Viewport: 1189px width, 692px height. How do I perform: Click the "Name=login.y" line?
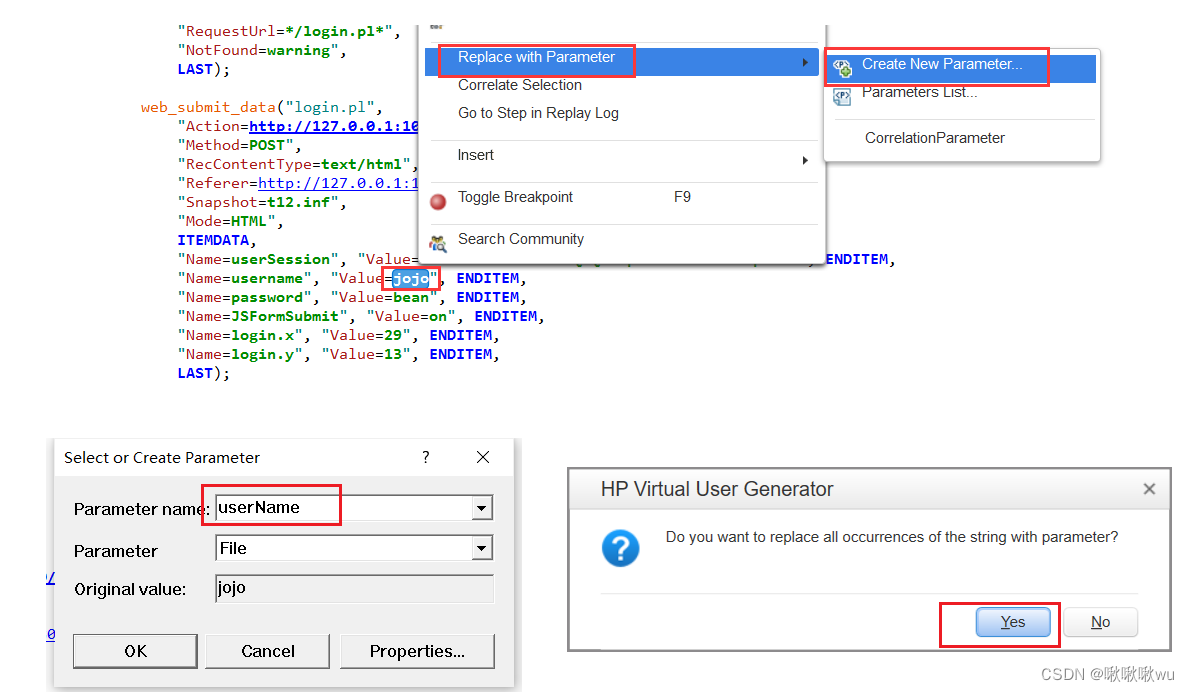coord(337,355)
